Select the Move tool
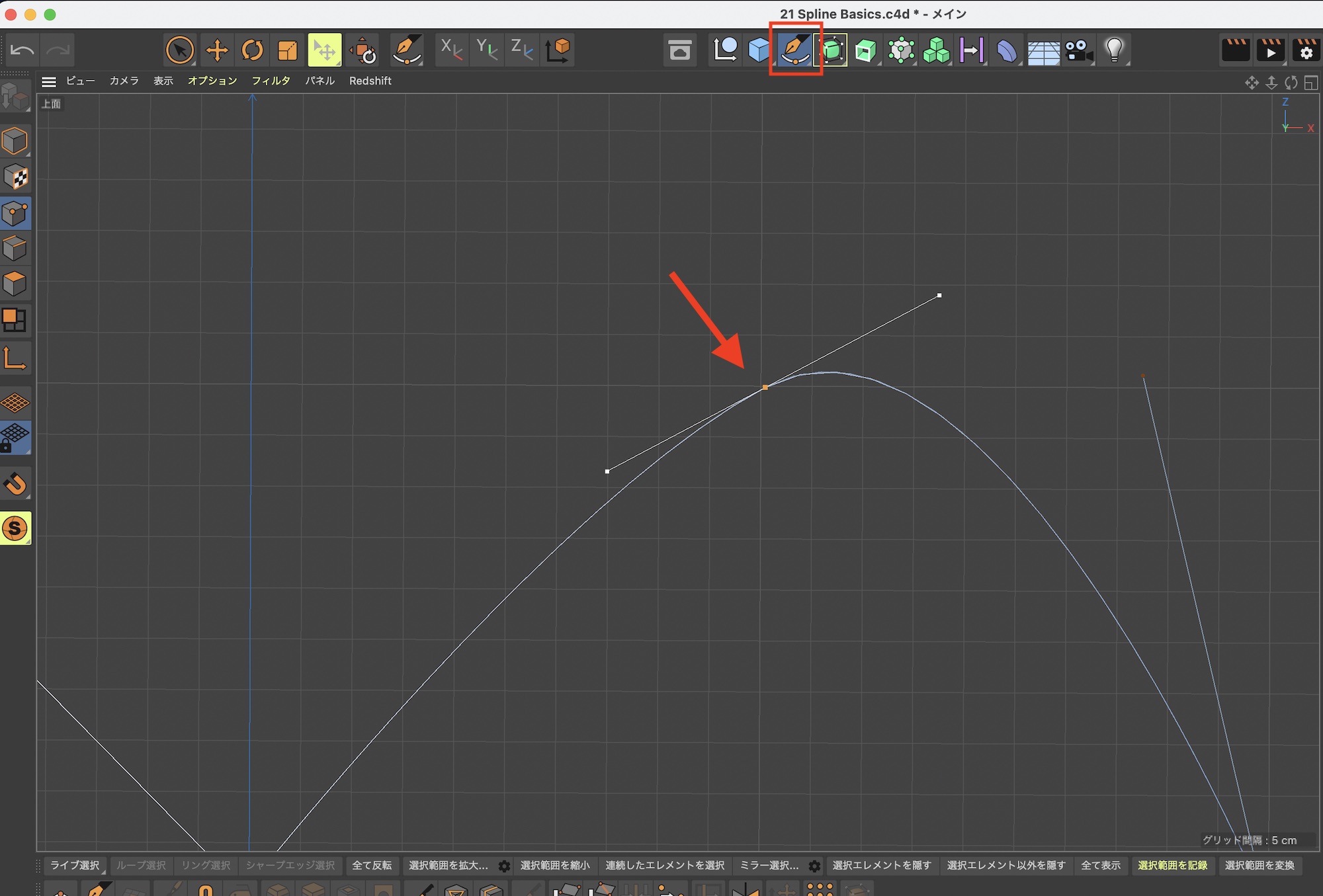The width and height of the screenshot is (1323, 896). (217, 50)
